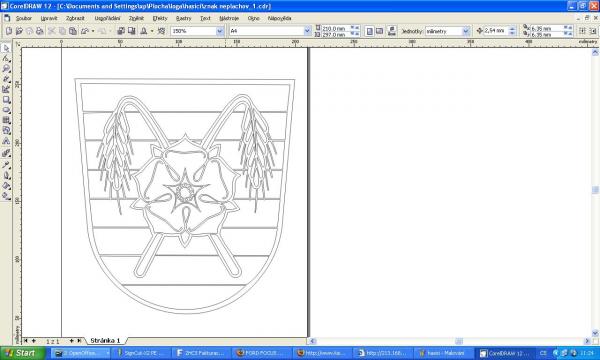Open the Efekty menu
This screenshot has width=600, height=360.
coord(160,18)
